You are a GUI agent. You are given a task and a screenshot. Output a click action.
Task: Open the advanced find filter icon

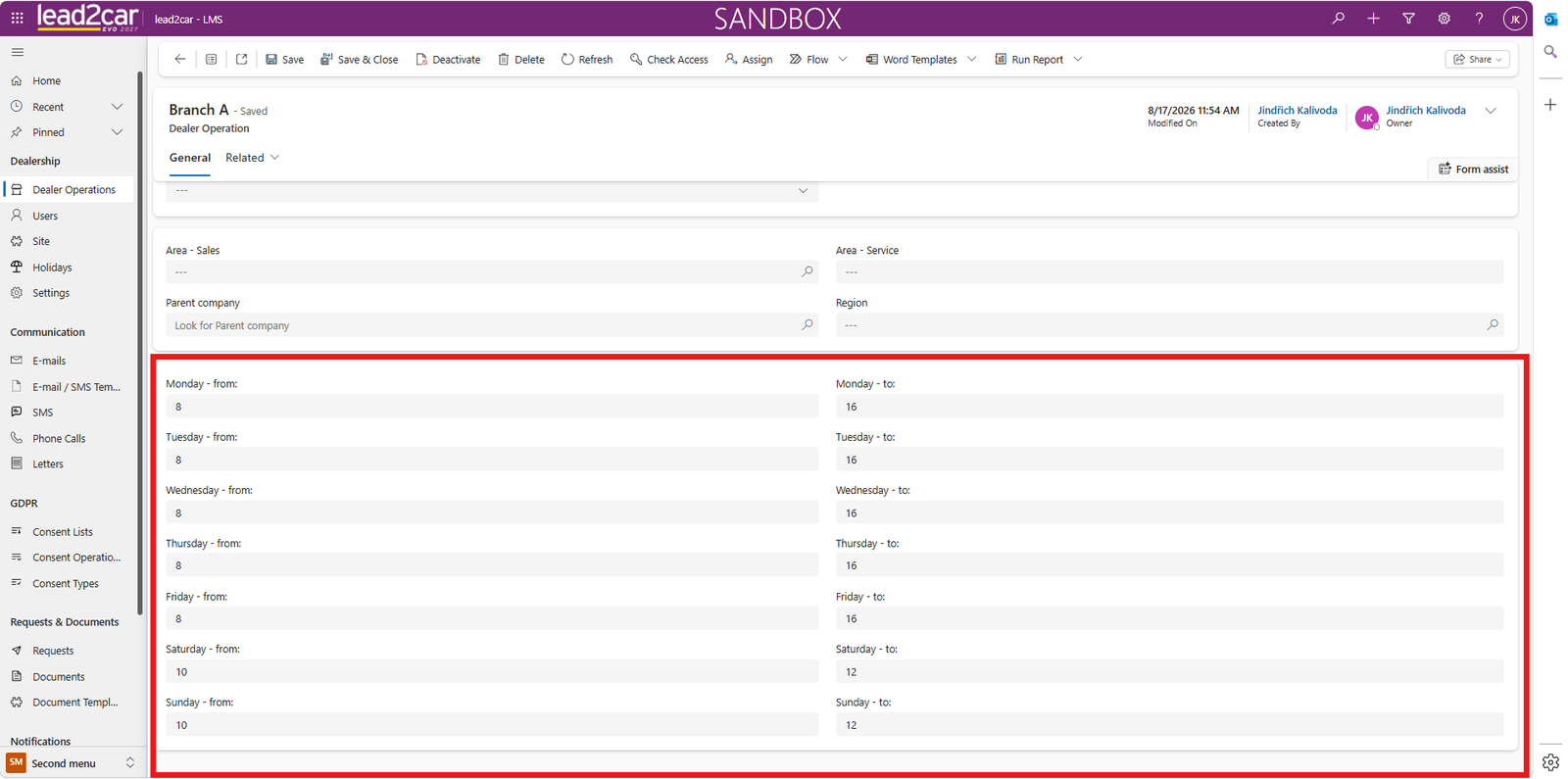pos(1408,18)
